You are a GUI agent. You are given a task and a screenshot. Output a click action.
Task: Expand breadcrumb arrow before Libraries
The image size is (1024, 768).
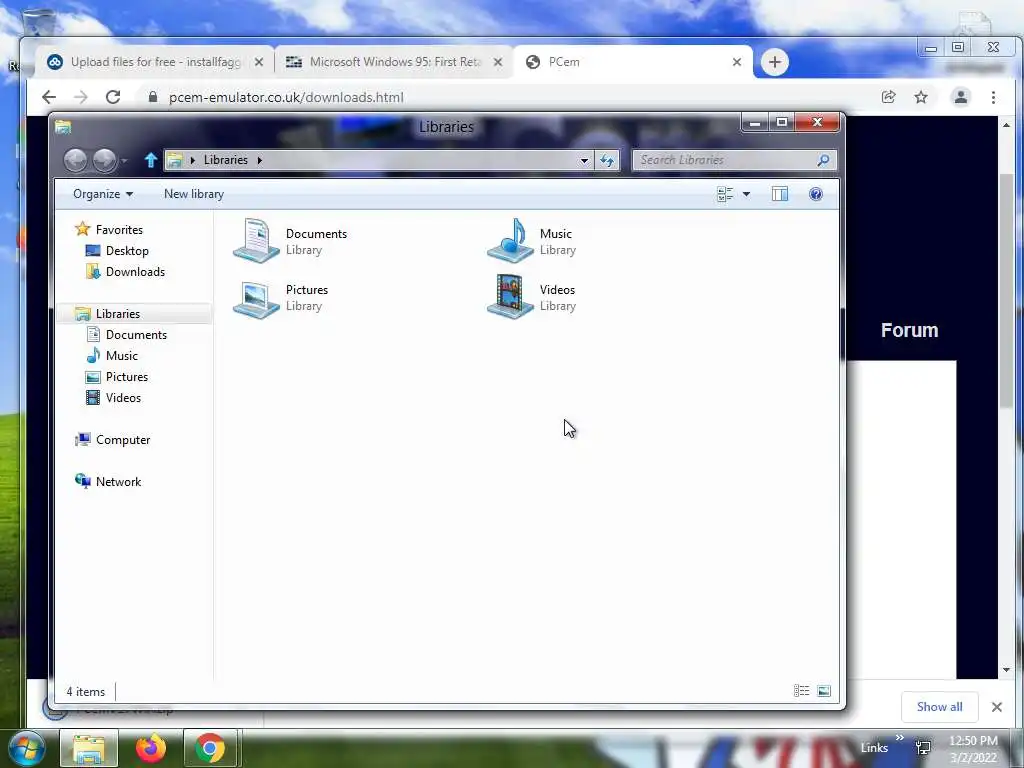pos(193,160)
